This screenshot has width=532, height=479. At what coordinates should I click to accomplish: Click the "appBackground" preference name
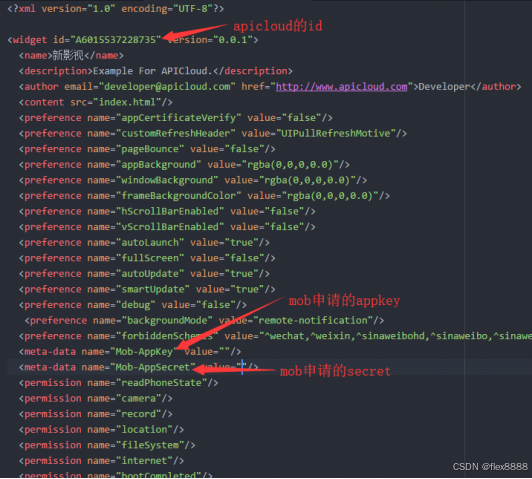coord(158,165)
